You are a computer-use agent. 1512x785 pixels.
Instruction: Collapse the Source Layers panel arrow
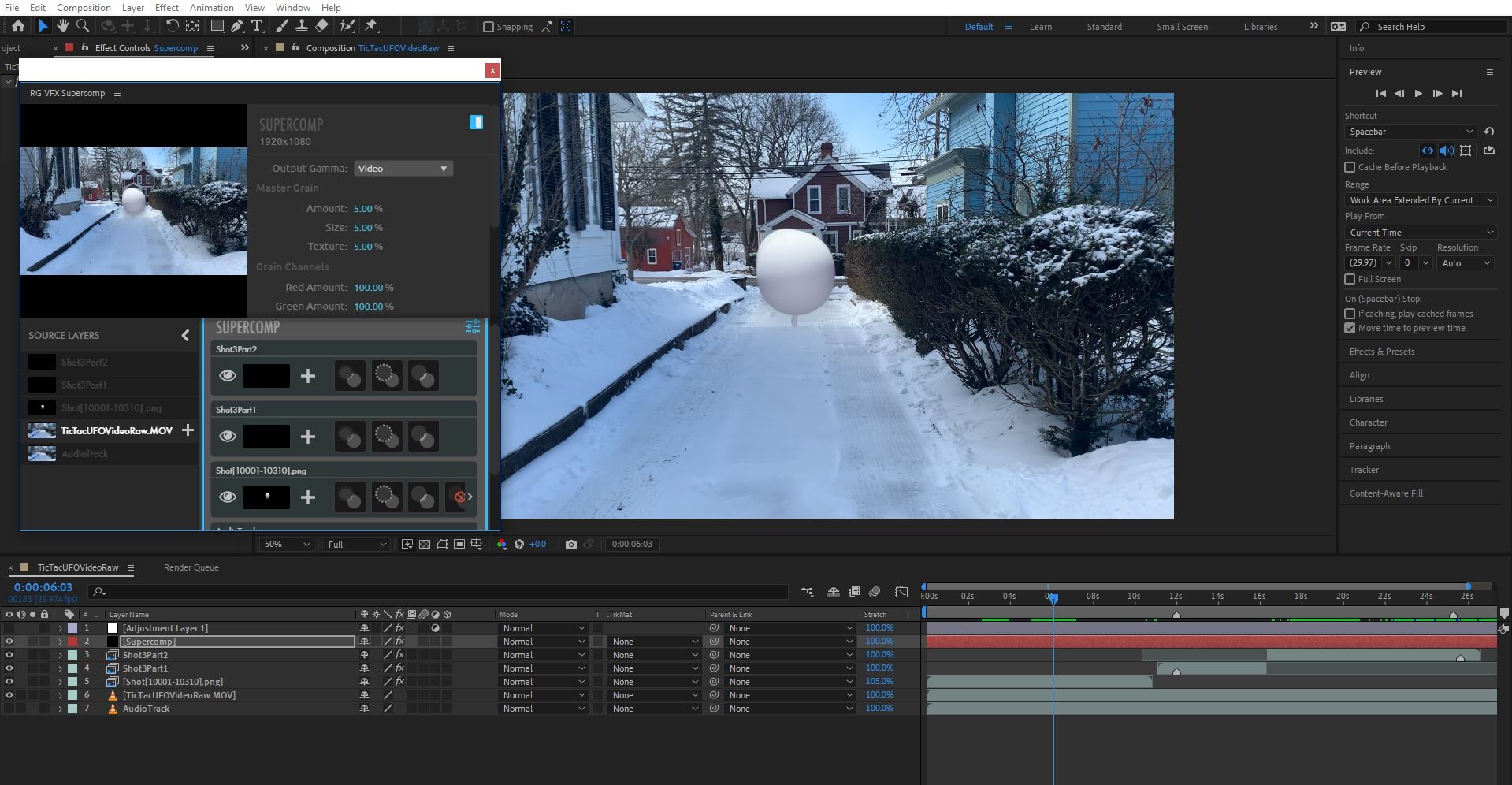point(185,335)
